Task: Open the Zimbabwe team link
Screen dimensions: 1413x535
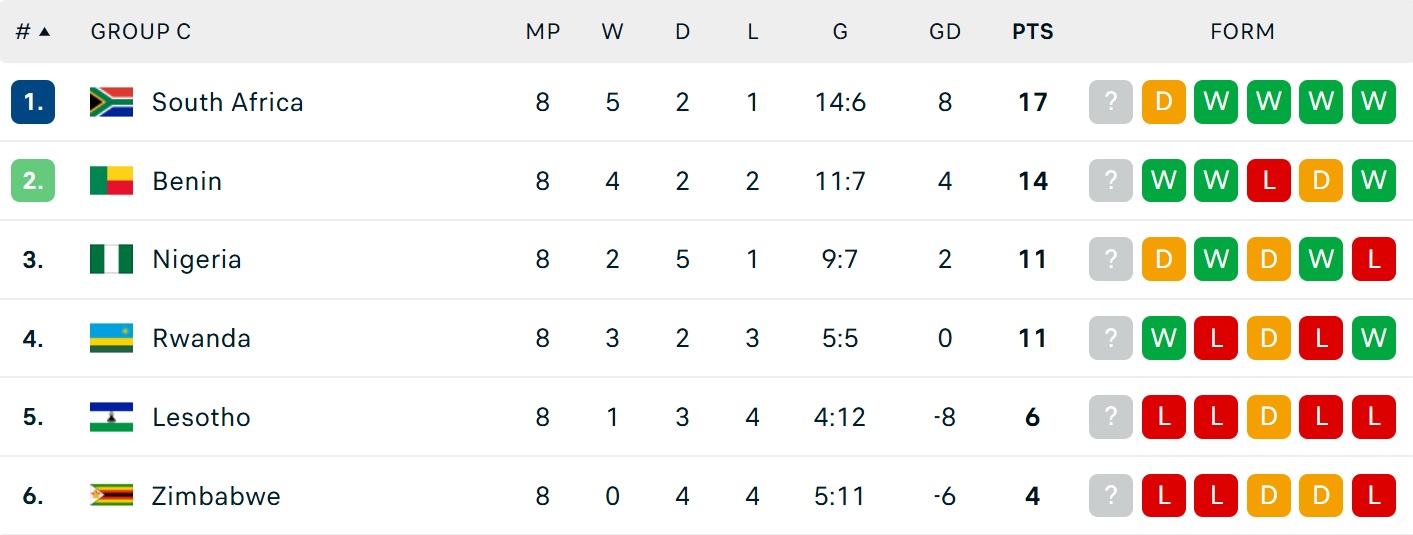Action: 216,496
